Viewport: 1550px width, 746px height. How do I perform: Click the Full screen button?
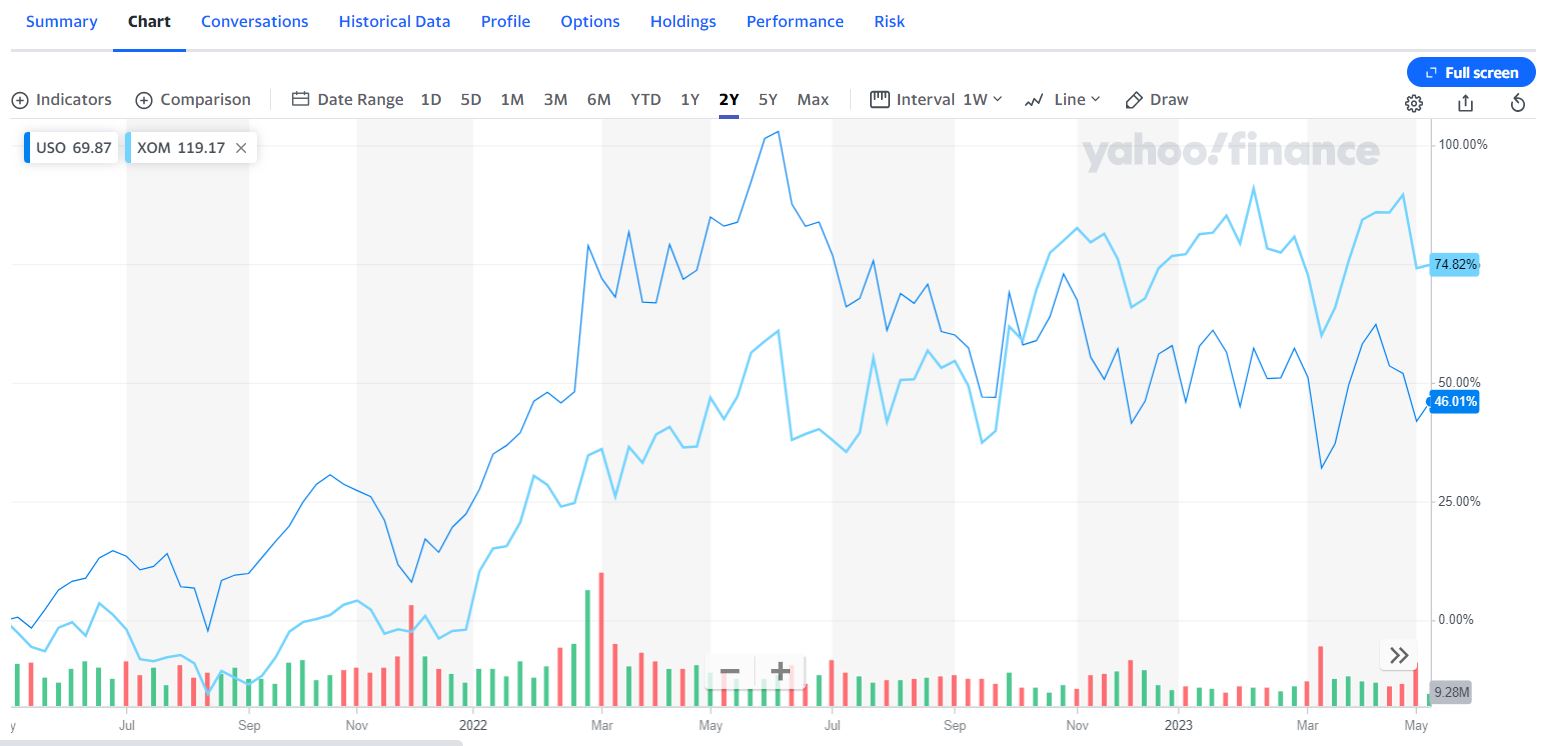pos(1471,72)
